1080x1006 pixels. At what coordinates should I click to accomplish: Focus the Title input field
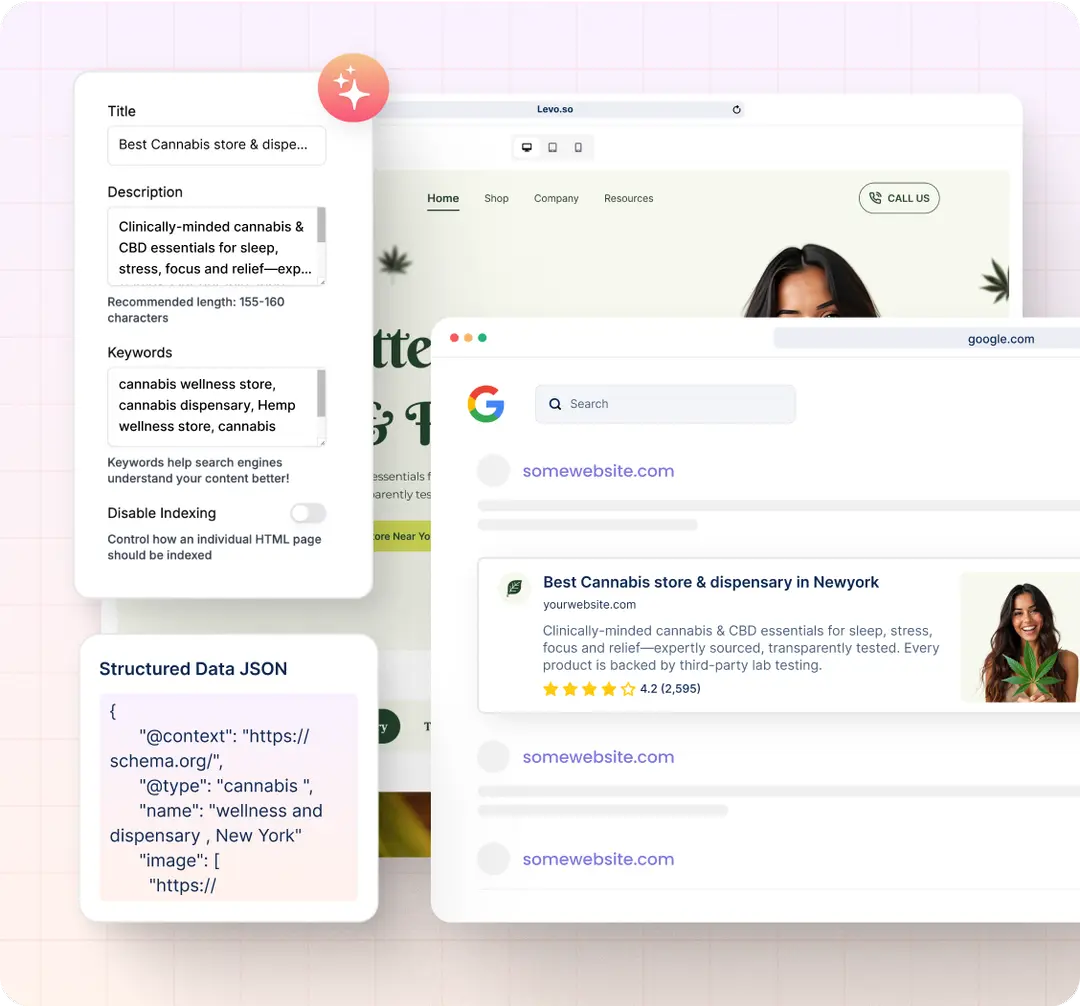click(x=216, y=145)
